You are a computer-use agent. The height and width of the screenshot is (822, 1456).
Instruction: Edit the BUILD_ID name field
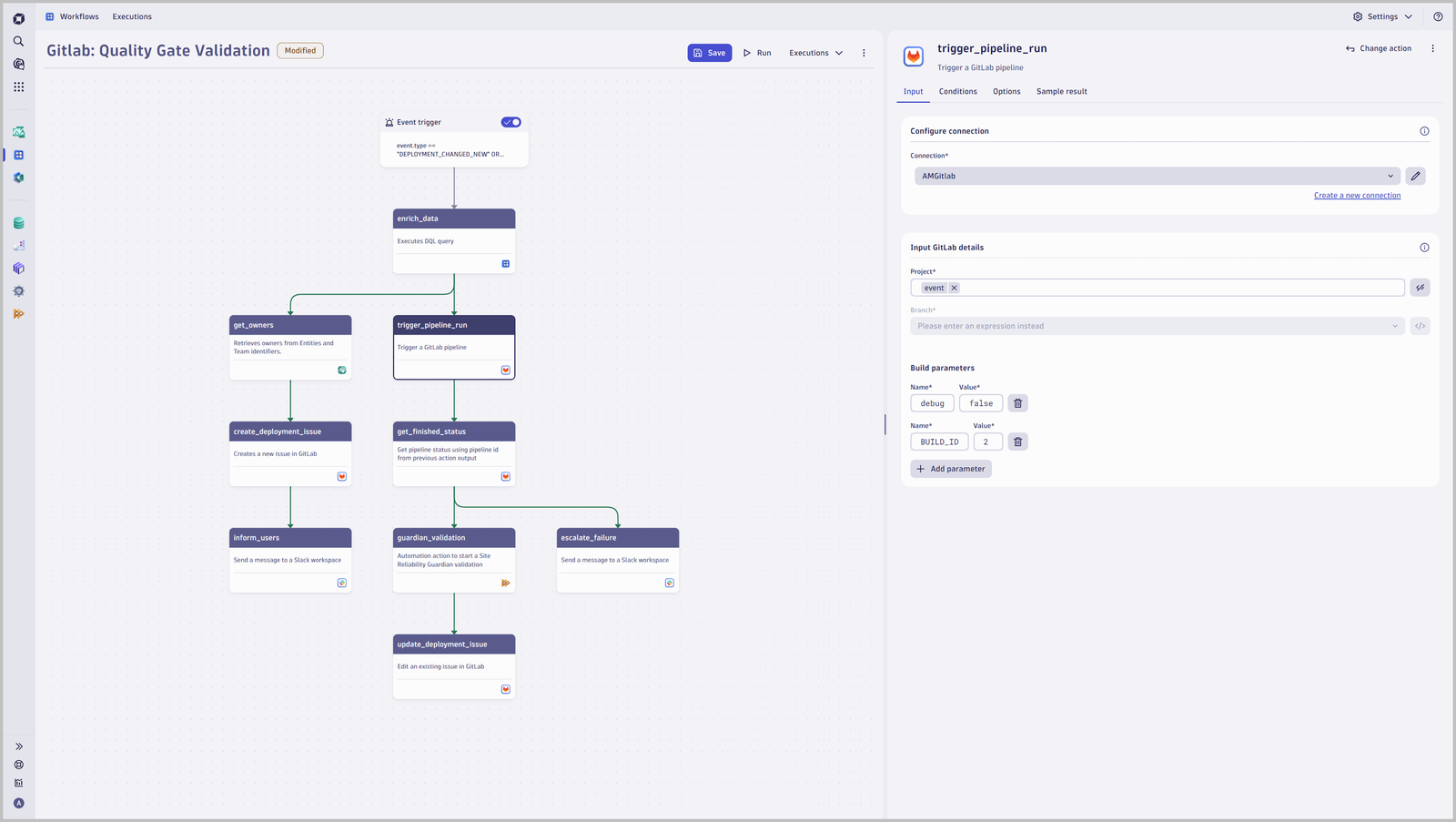coord(939,441)
